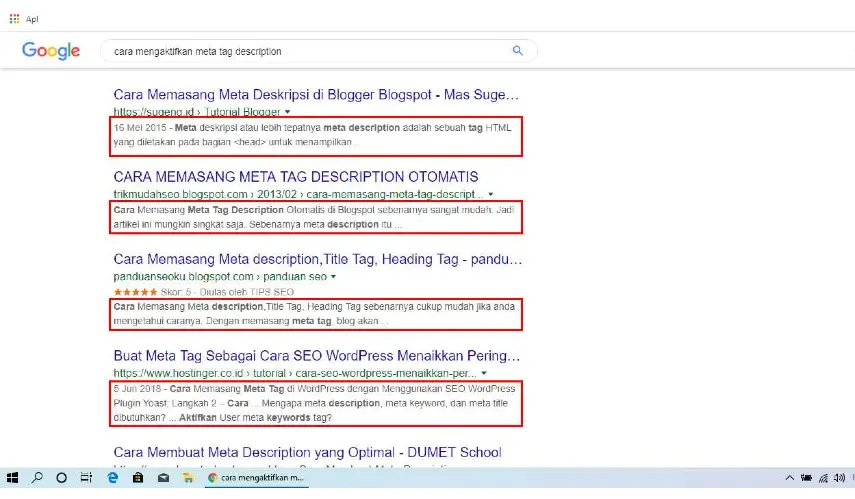Expand the dropdown arrow next to trikmudahseo.blogspot.com URL
Image resolution: width=855 pixels, height=499 pixels.
[x=491, y=194]
